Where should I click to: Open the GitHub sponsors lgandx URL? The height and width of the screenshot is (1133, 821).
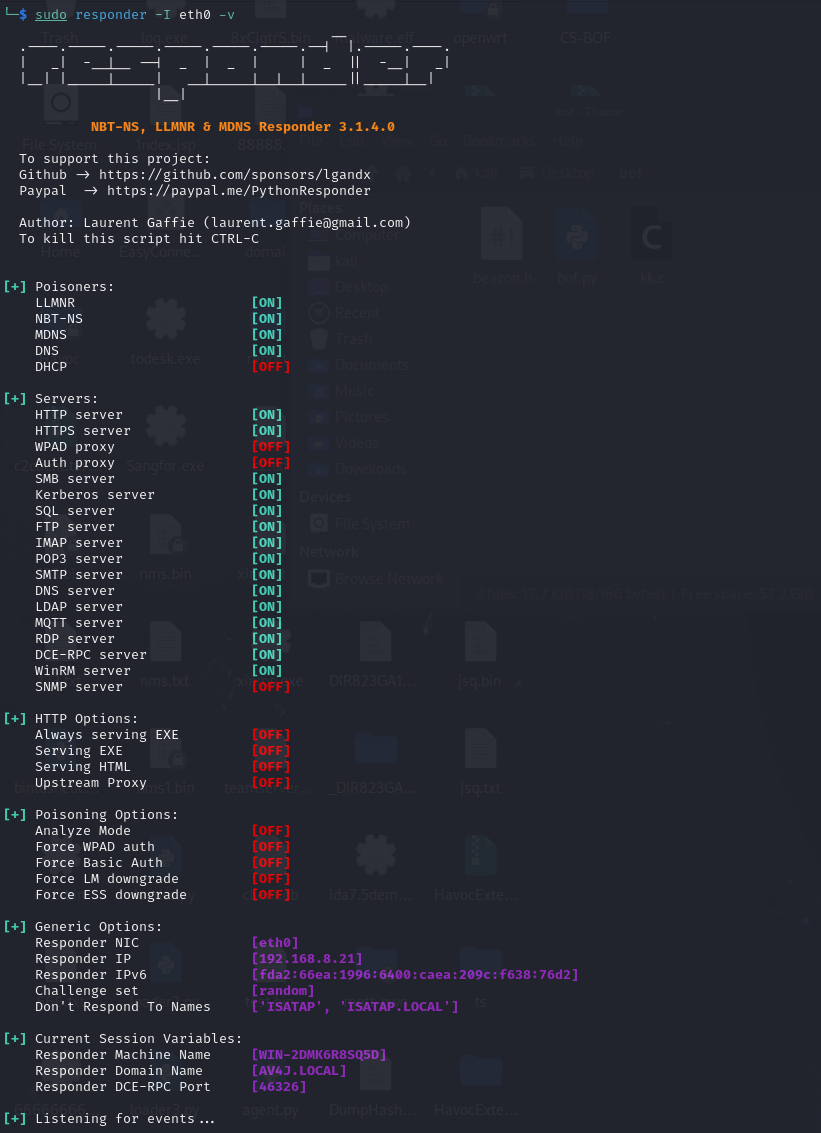point(235,175)
